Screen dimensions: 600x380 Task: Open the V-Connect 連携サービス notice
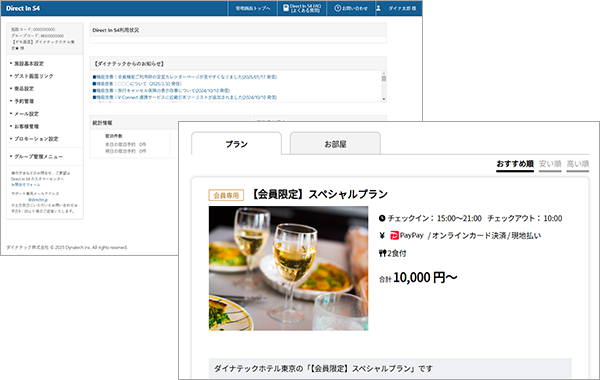184,98
